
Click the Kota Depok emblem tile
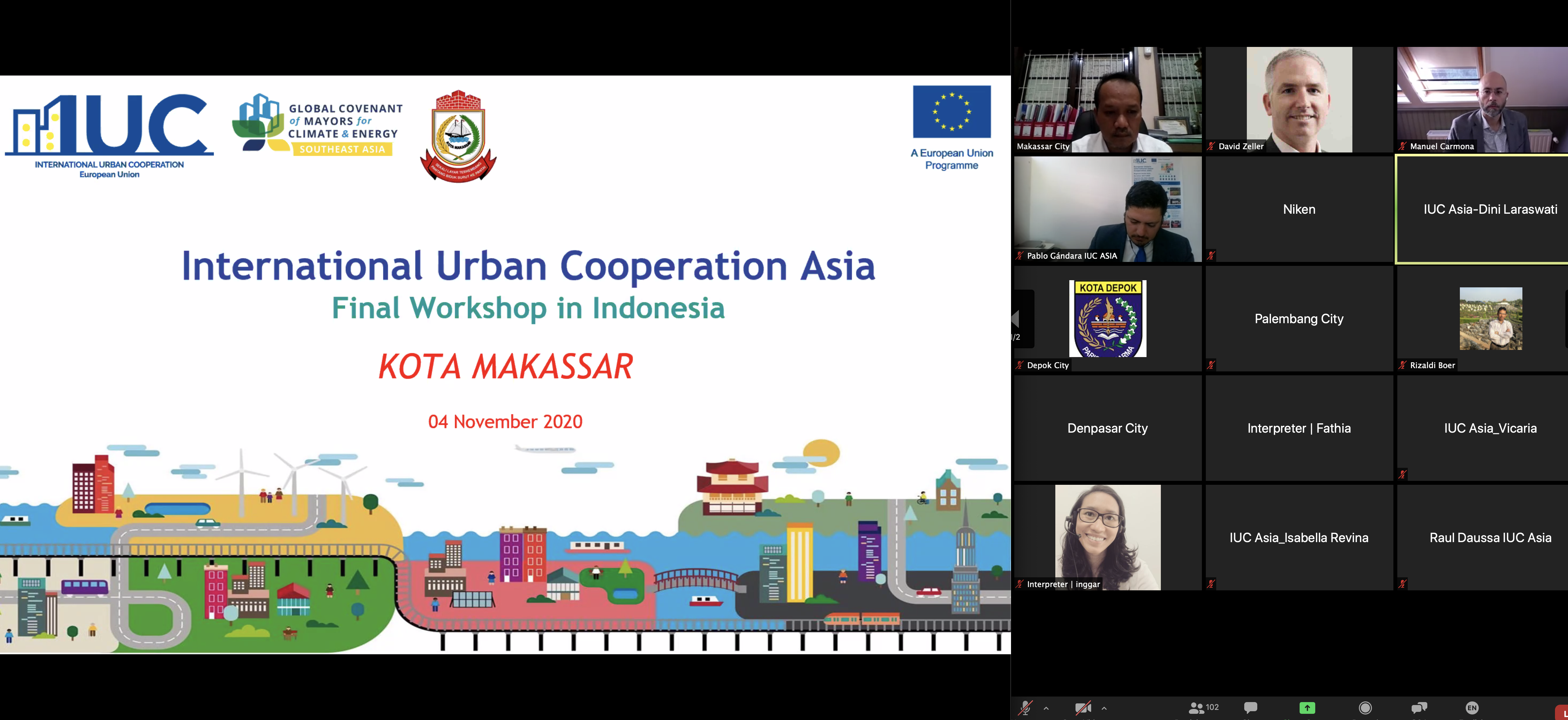(x=1107, y=318)
